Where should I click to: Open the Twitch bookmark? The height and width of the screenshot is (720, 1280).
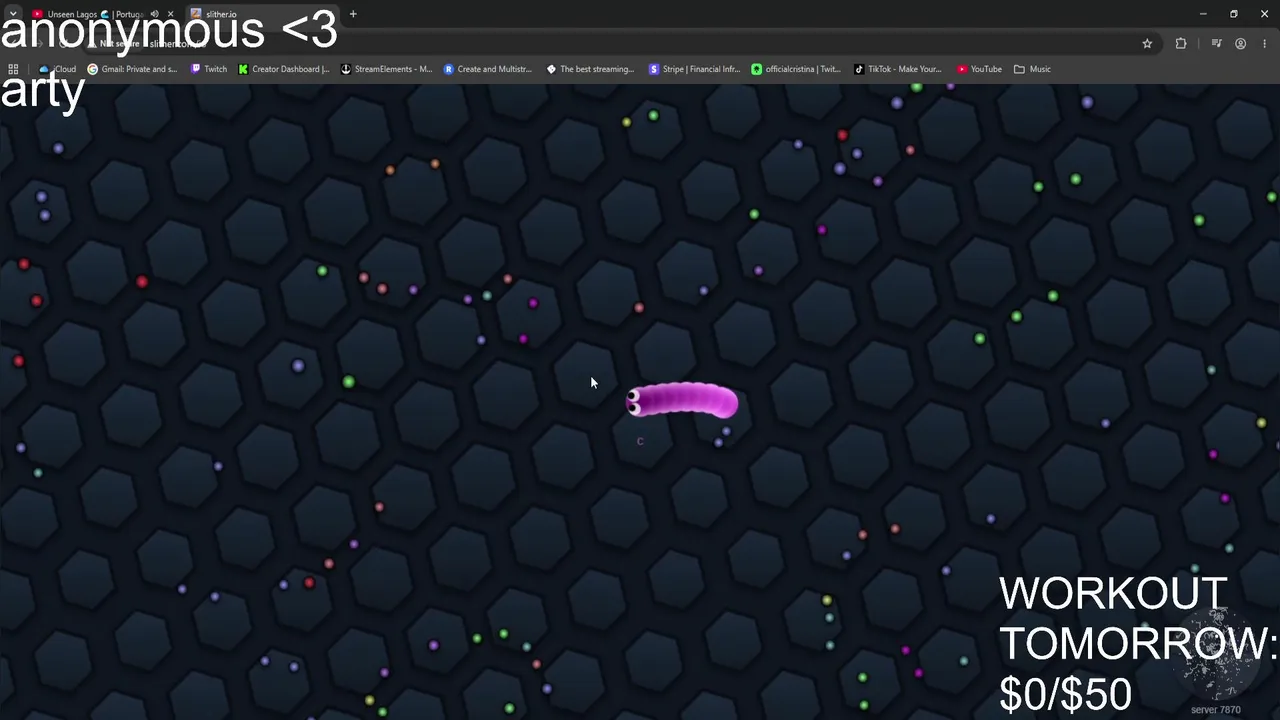(x=208, y=69)
